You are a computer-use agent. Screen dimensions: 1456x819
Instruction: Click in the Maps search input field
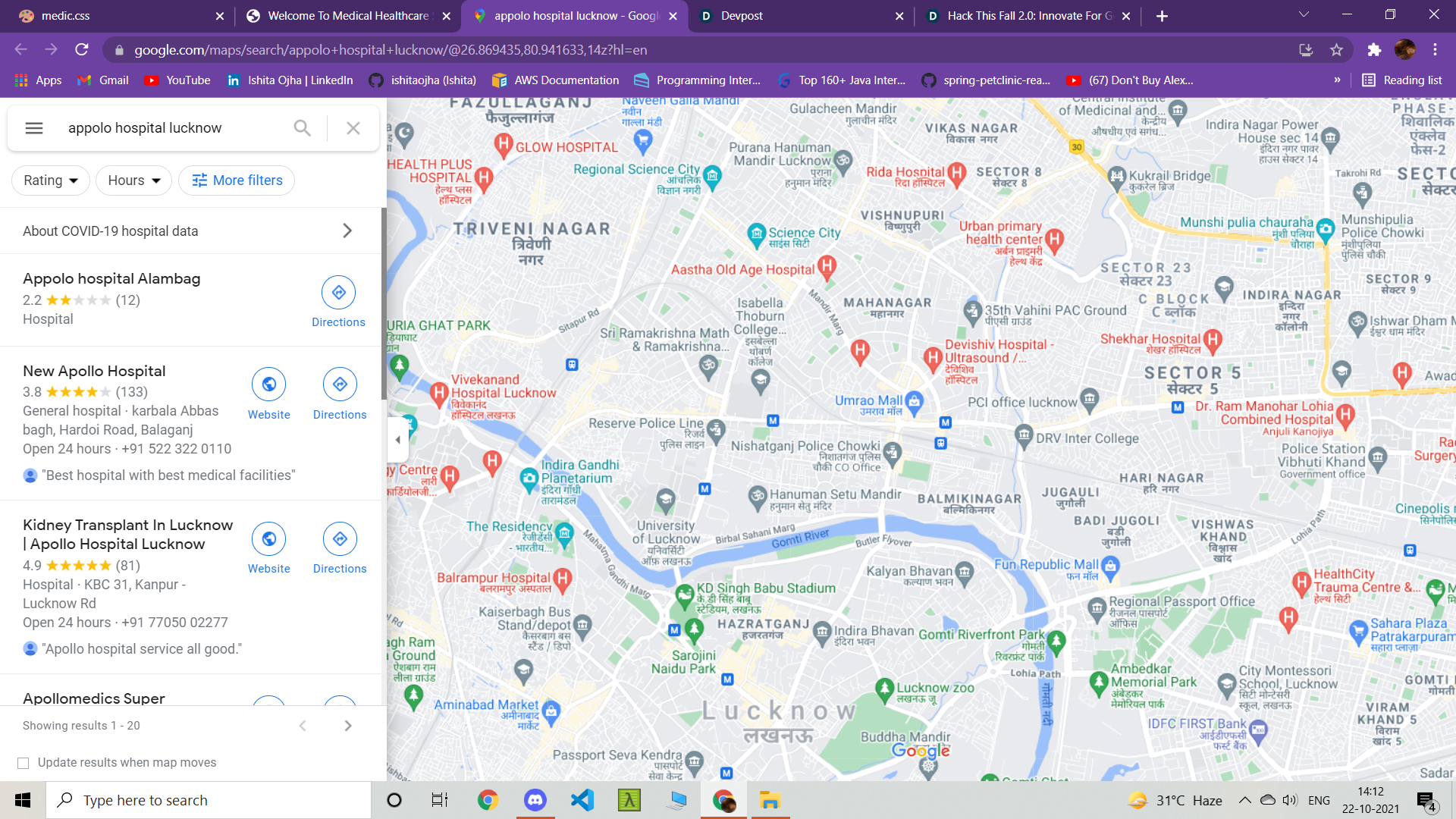tap(174, 128)
